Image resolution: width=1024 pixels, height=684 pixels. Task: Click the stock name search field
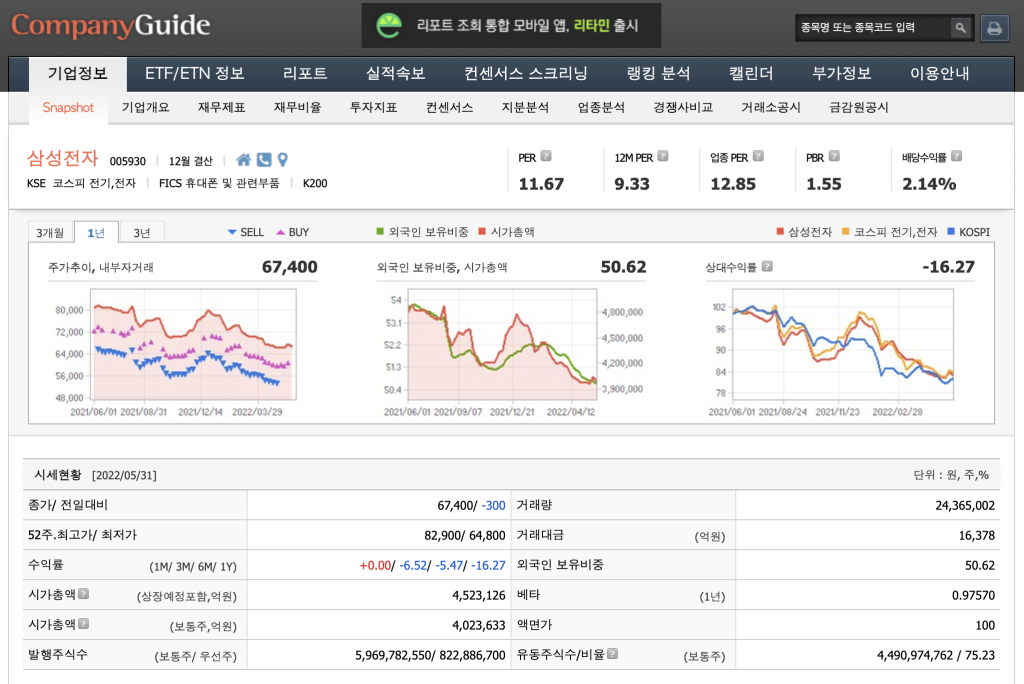pos(871,28)
